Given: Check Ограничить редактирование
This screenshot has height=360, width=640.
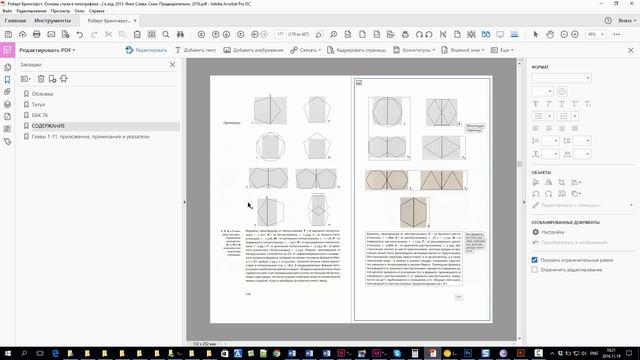Looking at the screenshot, I should click(534, 269).
